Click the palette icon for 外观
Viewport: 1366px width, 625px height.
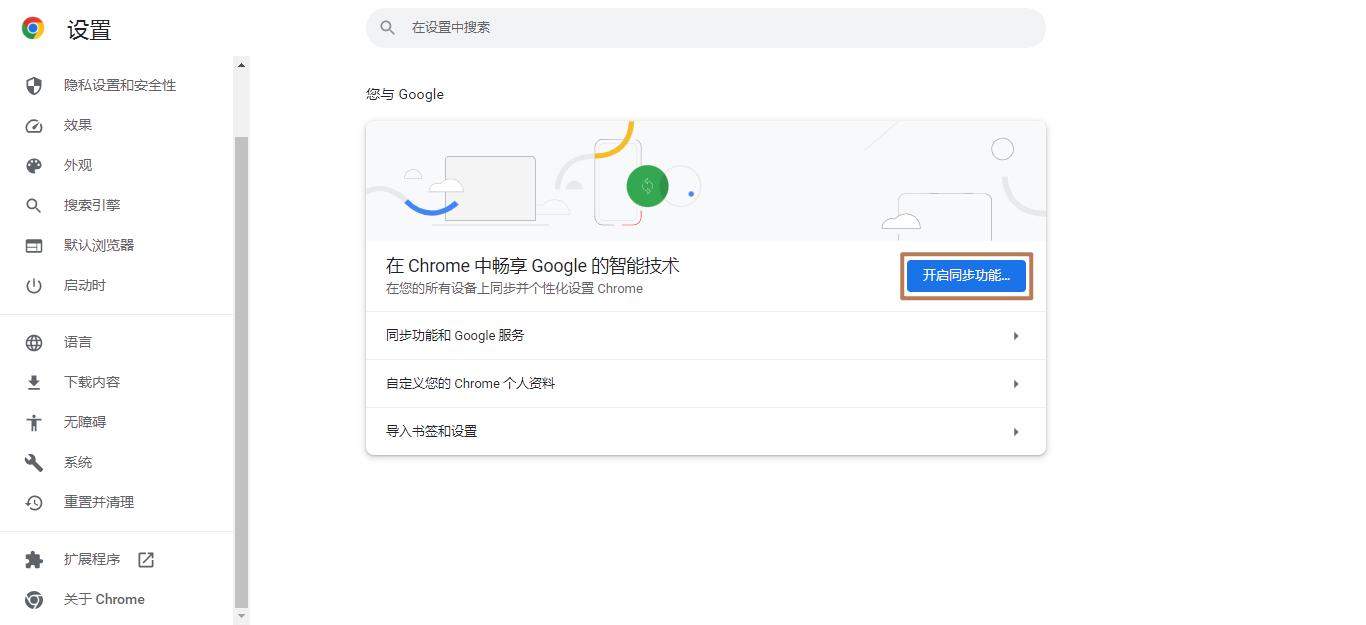point(34,165)
